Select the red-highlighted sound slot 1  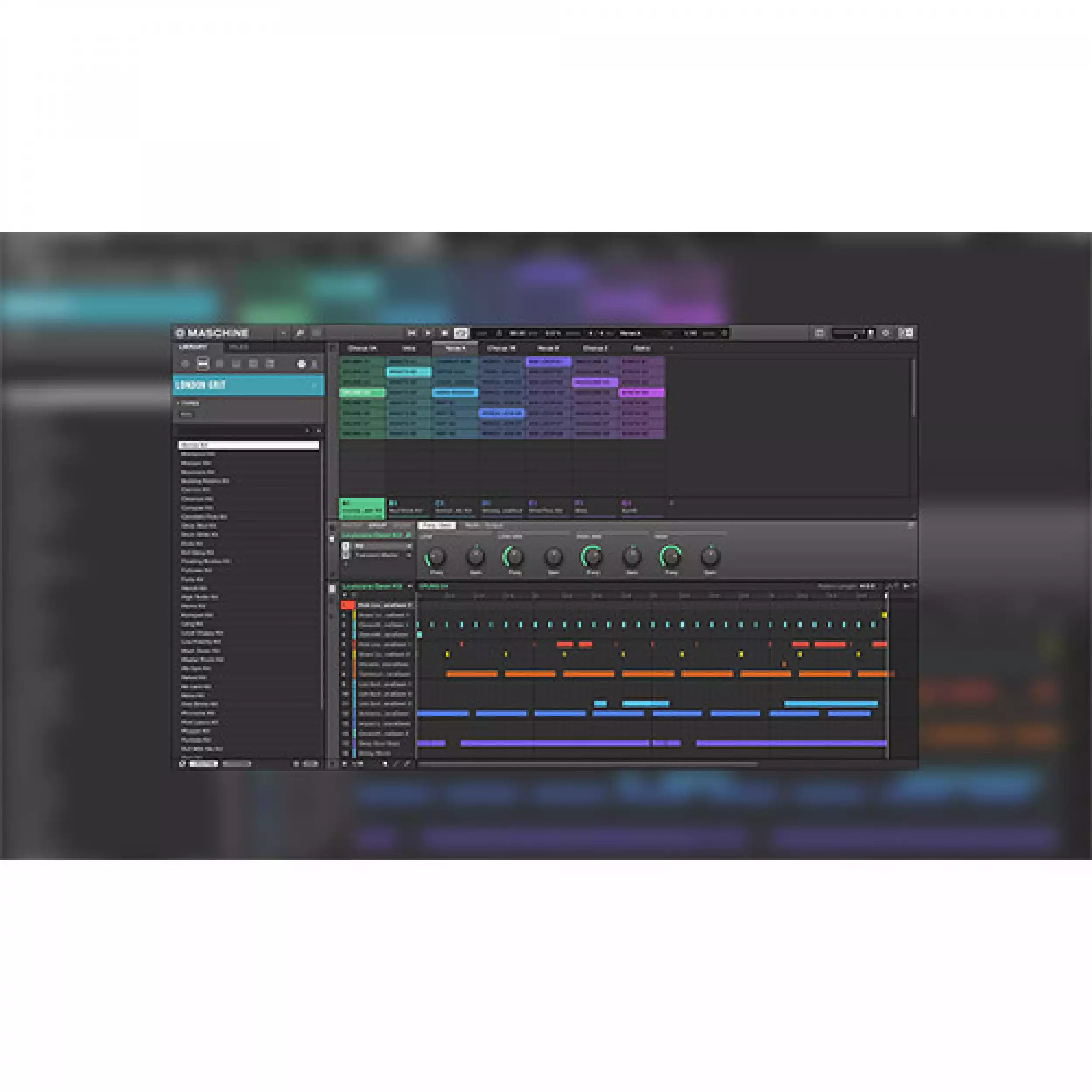pos(377,605)
